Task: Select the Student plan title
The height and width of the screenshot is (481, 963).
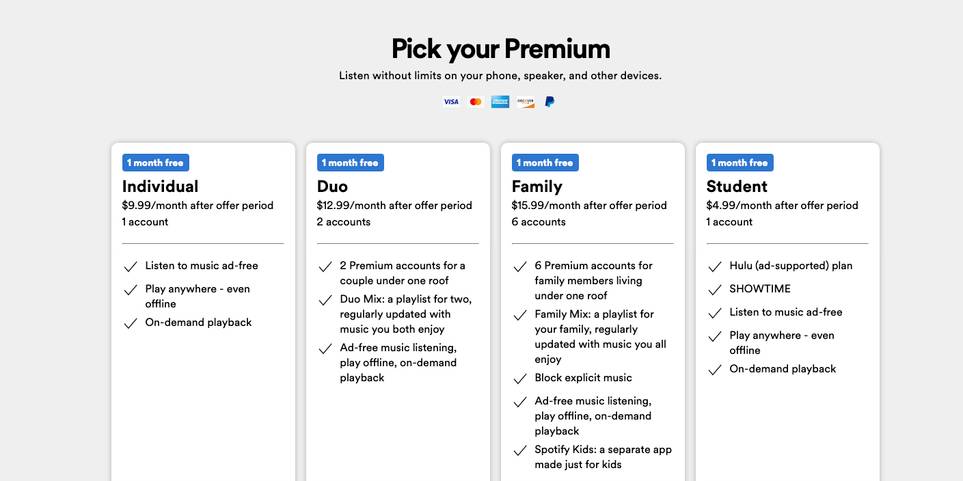Action: coord(737,186)
